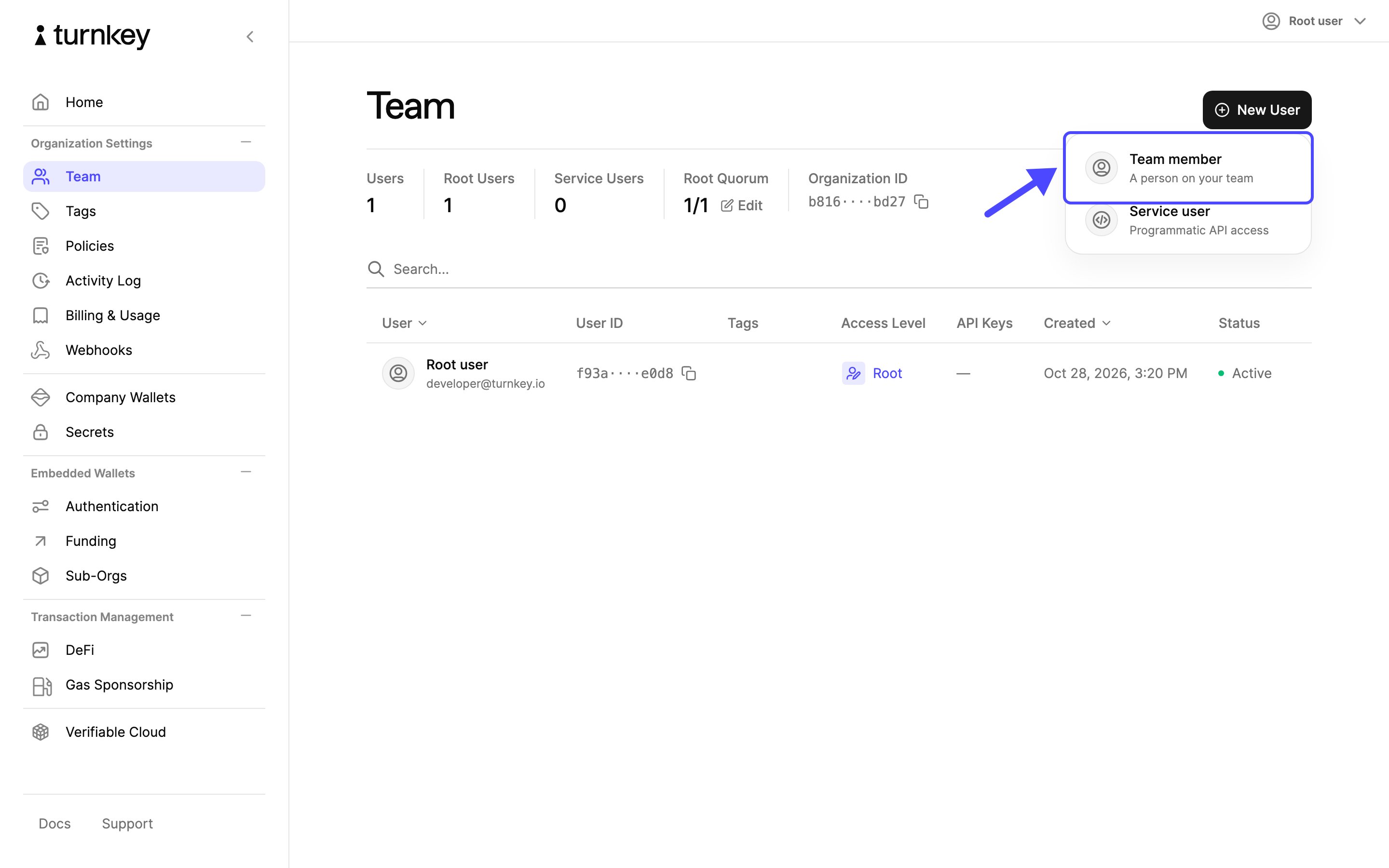1389x868 pixels.
Task: Edit the Root Quorum
Action: [742, 205]
